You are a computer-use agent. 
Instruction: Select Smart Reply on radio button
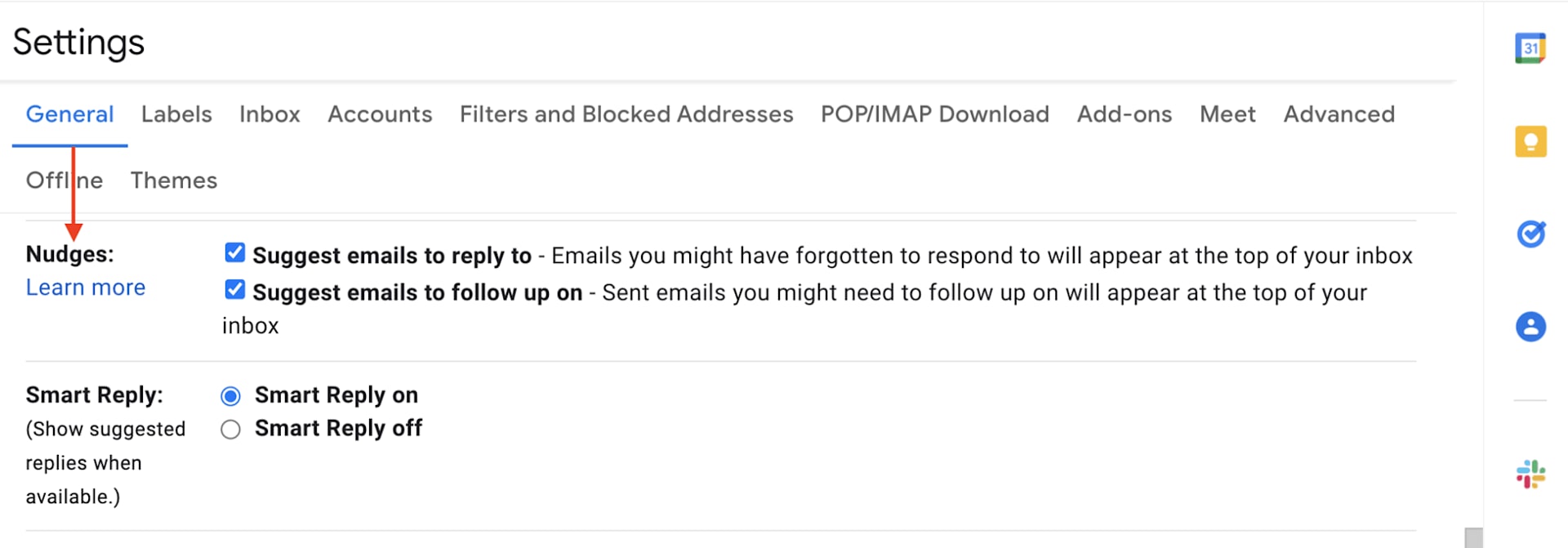pyautogui.click(x=231, y=396)
